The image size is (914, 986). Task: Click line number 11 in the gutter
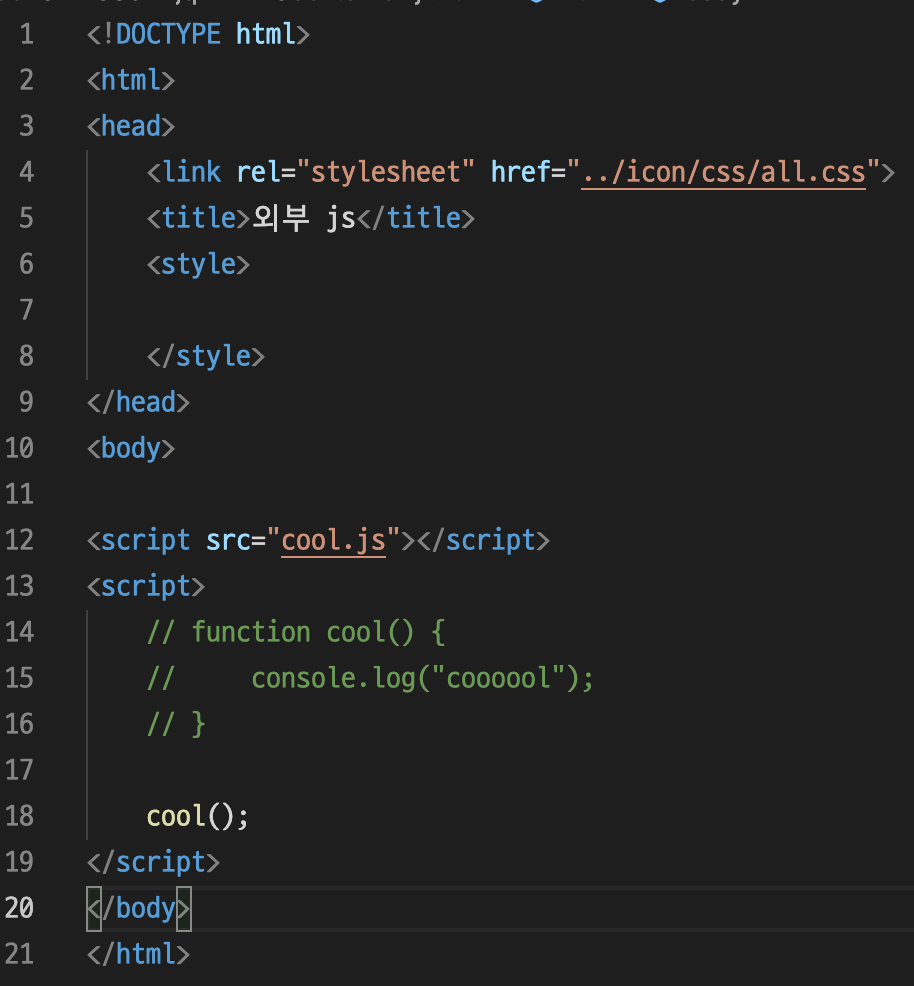point(19,494)
